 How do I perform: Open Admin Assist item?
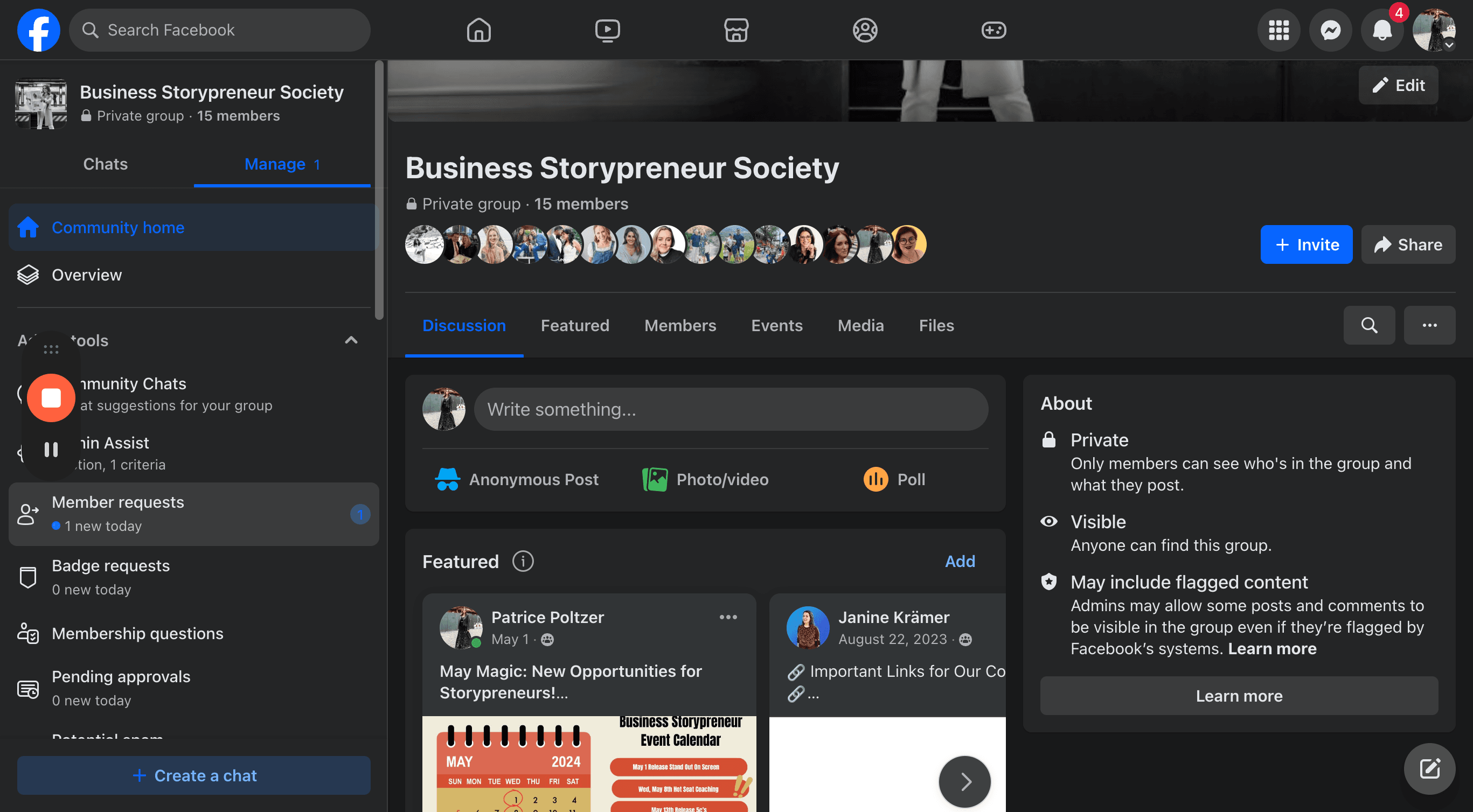point(194,453)
